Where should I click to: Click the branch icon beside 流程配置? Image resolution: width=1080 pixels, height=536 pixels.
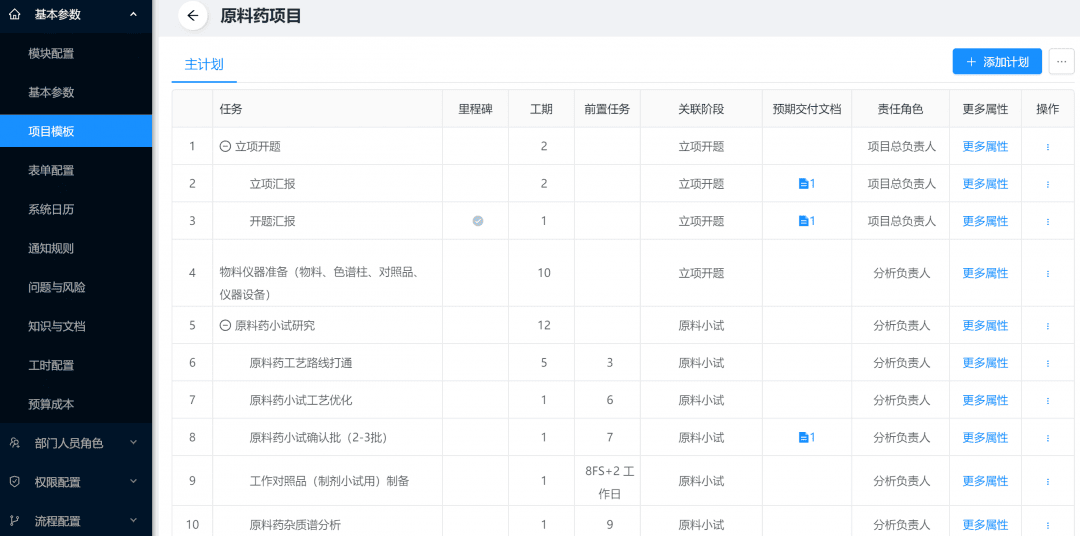[14, 521]
